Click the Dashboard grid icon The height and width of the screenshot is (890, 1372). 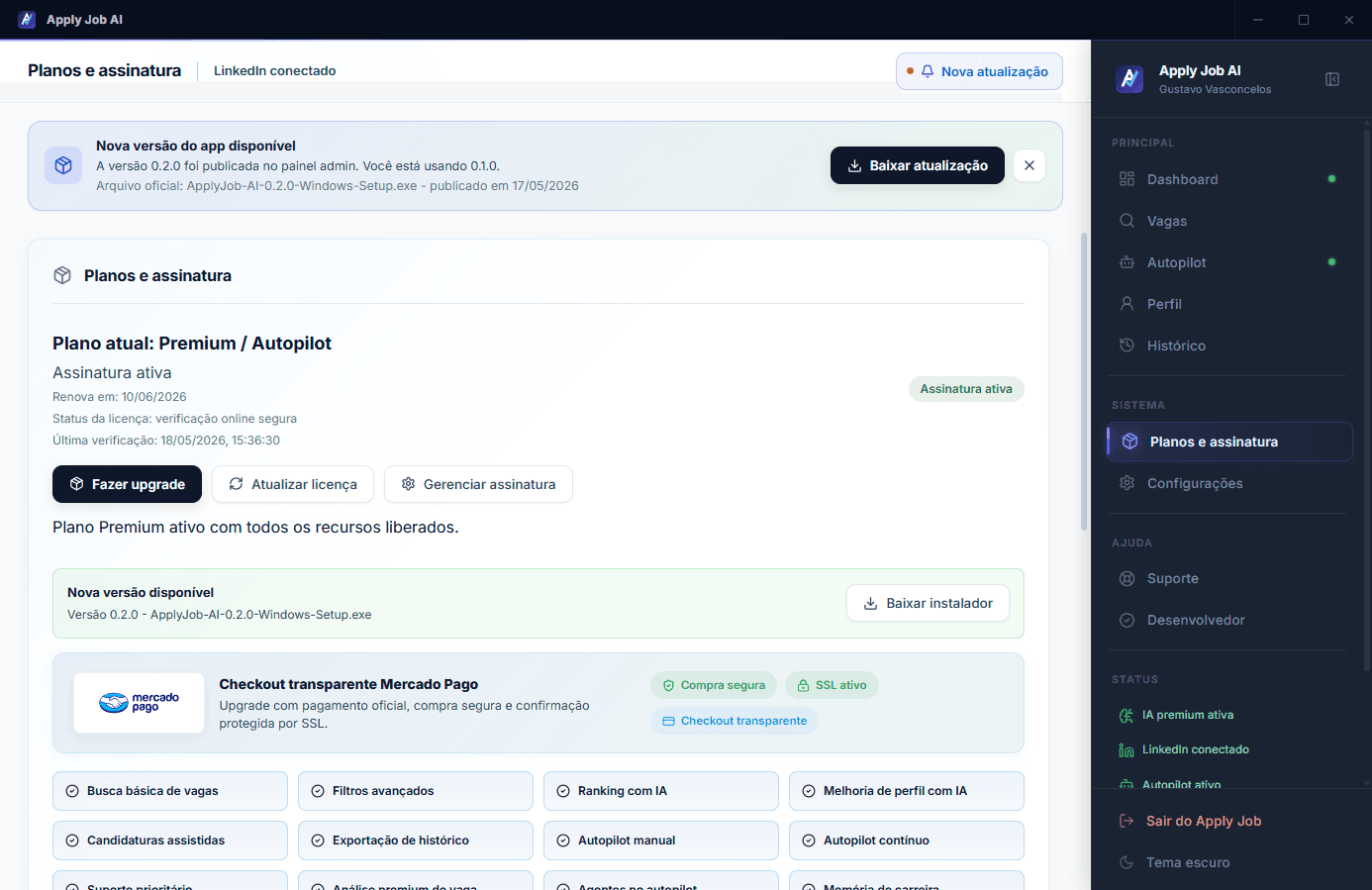pyautogui.click(x=1127, y=179)
